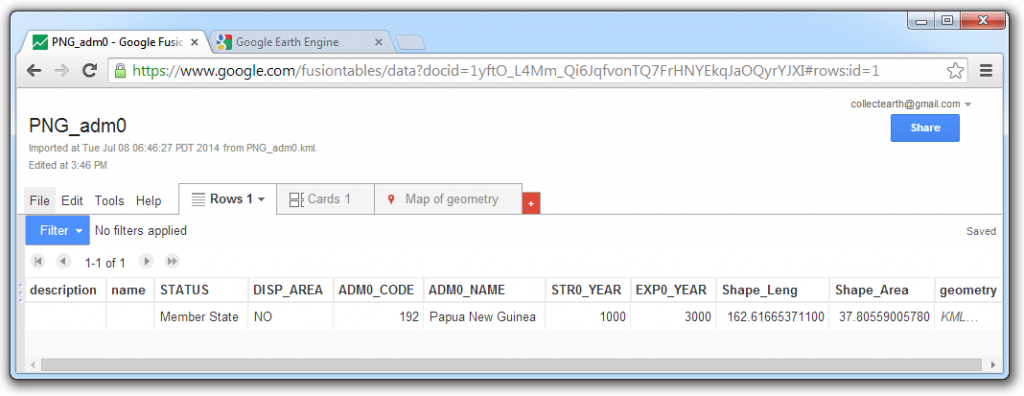Maximize the Chrome window

click(x=946, y=21)
